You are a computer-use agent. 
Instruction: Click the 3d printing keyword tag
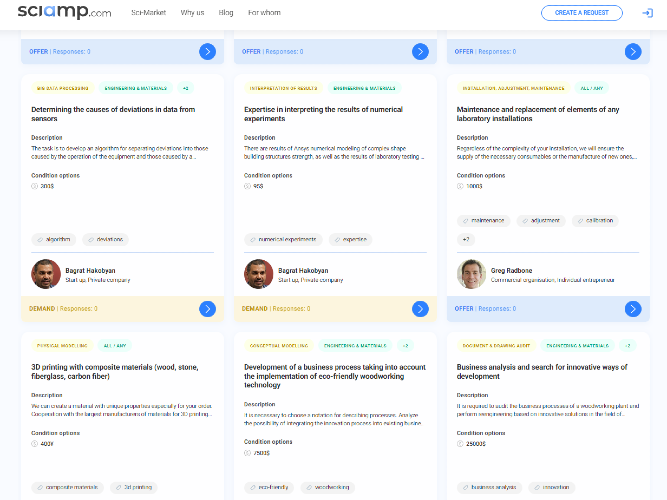click(134, 487)
